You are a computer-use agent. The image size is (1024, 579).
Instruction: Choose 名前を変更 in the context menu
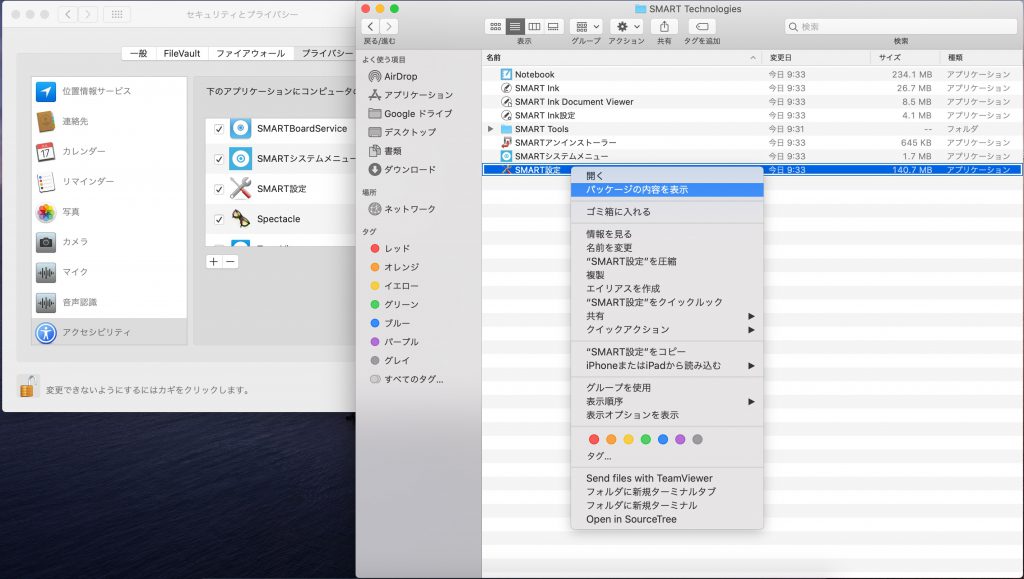pyautogui.click(x=667, y=247)
